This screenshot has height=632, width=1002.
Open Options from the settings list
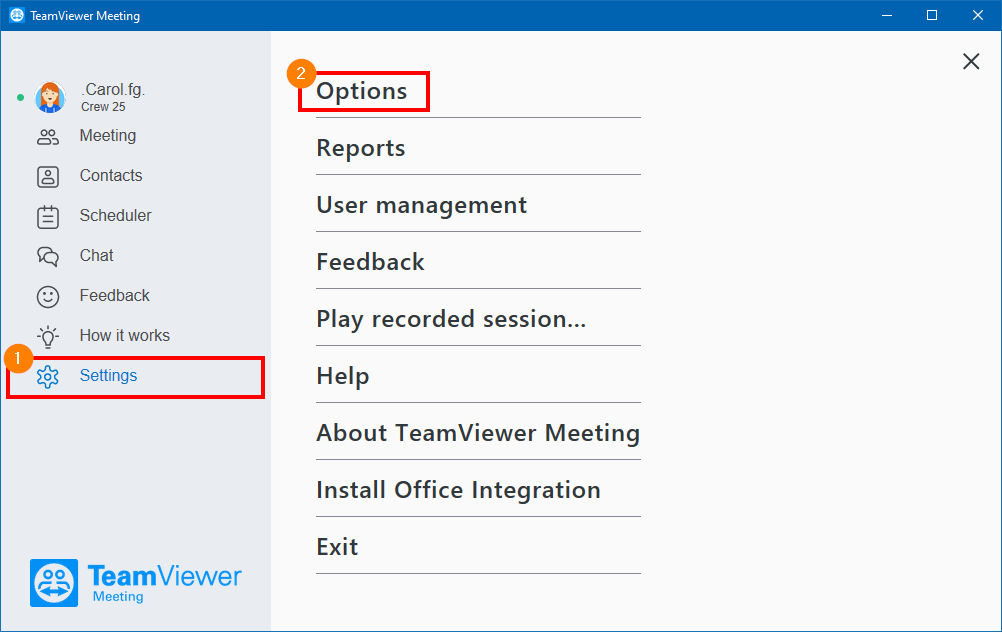pos(362,91)
